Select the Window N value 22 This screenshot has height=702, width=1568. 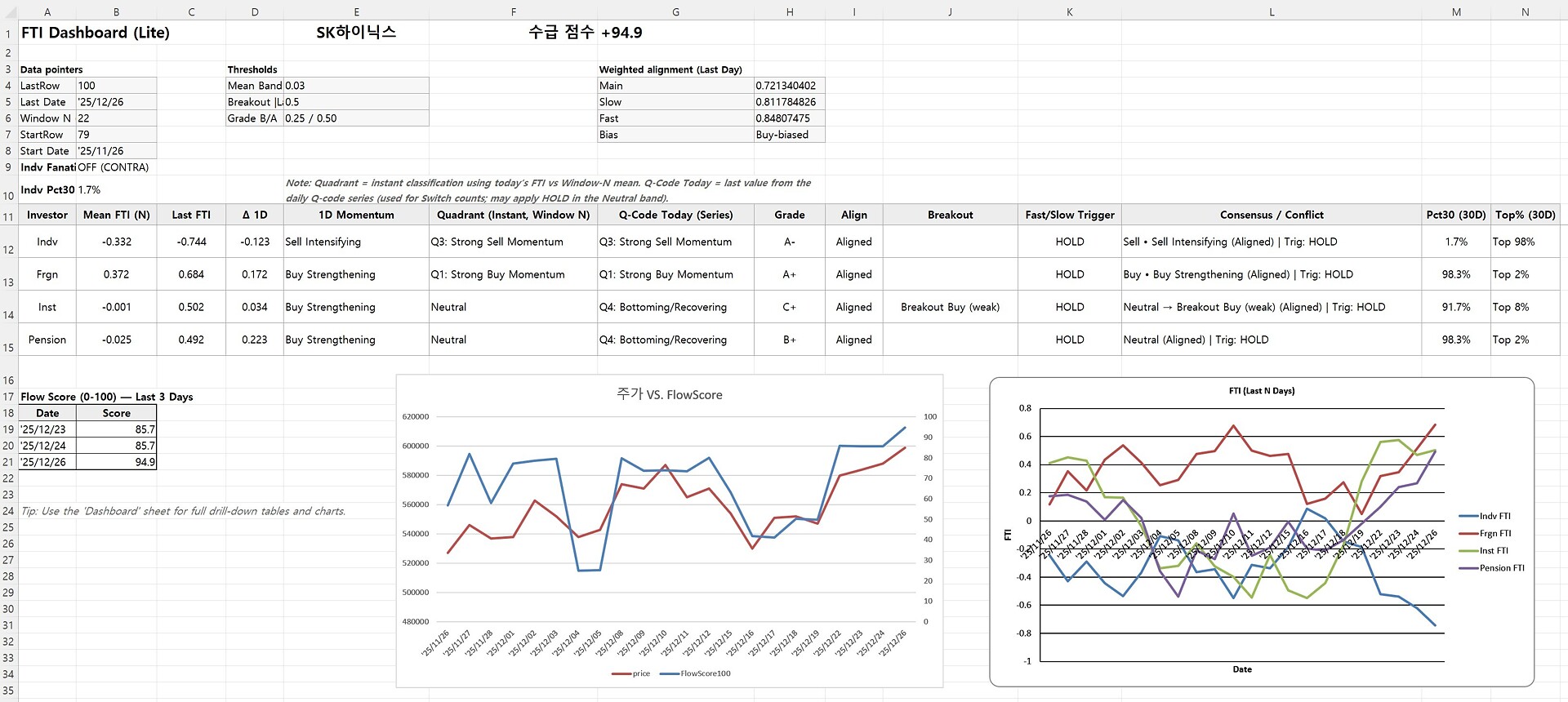click(x=116, y=118)
